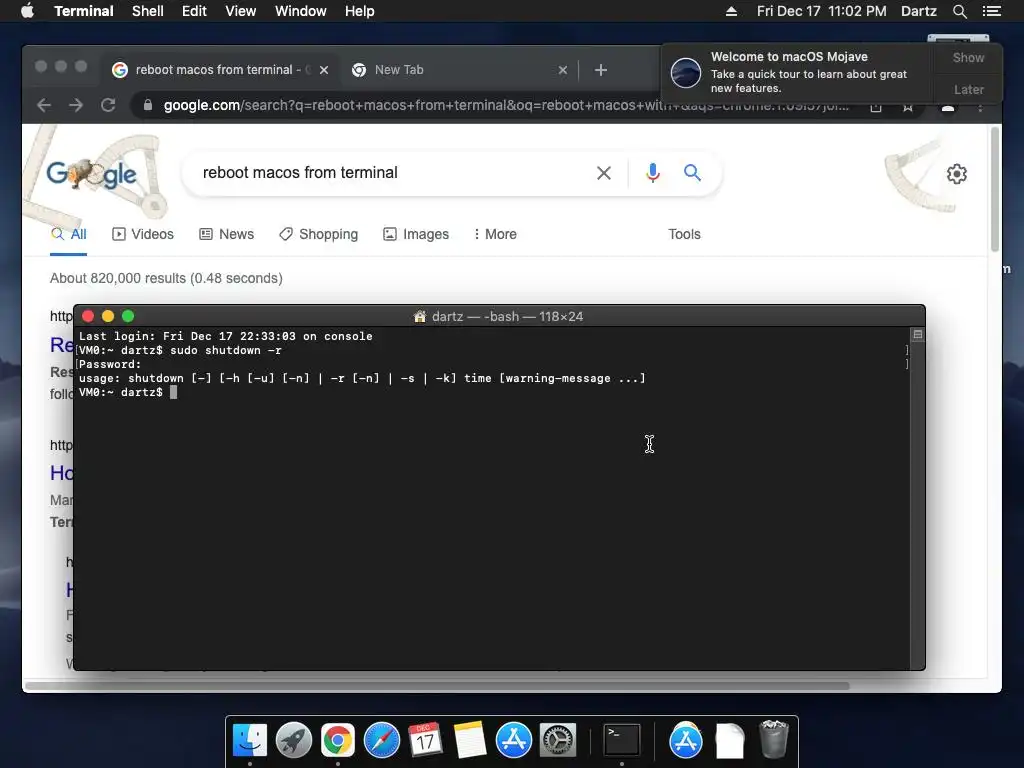This screenshot has height=768, width=1024.
Task: Select the Images results tab
Action: point(416,234)
